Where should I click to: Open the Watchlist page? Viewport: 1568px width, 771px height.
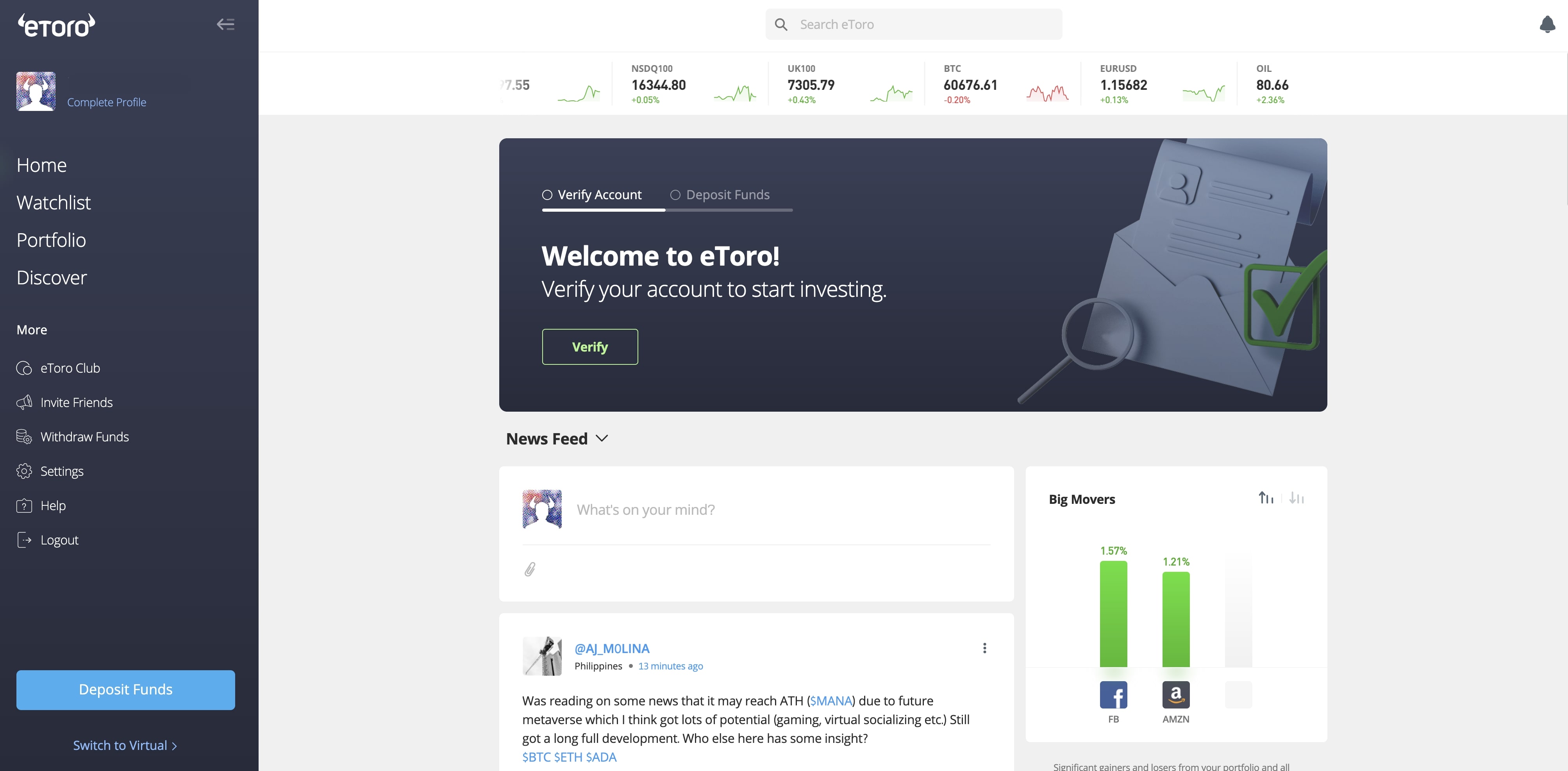click(x=54, y=203)
